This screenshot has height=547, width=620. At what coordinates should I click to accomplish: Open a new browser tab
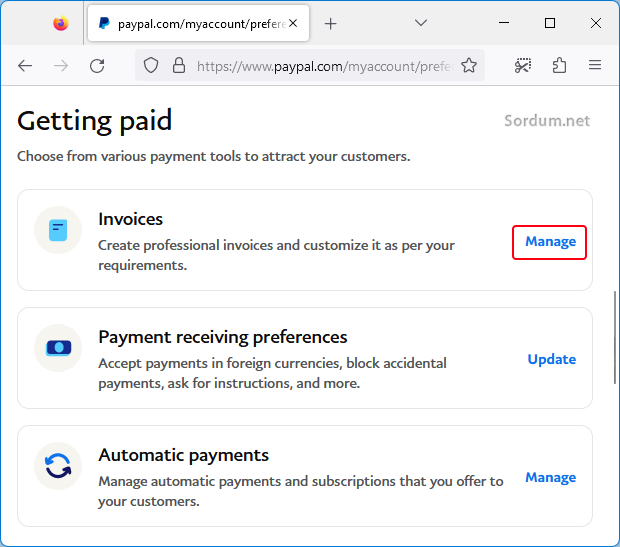(x=331, y=24)
